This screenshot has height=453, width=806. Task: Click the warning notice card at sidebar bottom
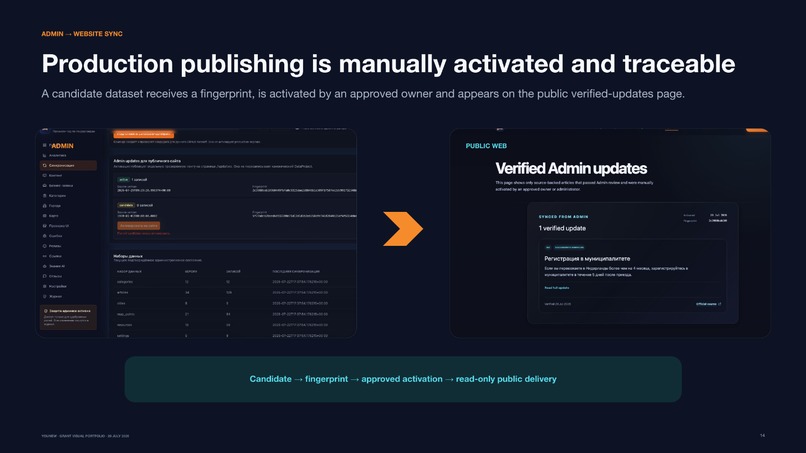68,318
